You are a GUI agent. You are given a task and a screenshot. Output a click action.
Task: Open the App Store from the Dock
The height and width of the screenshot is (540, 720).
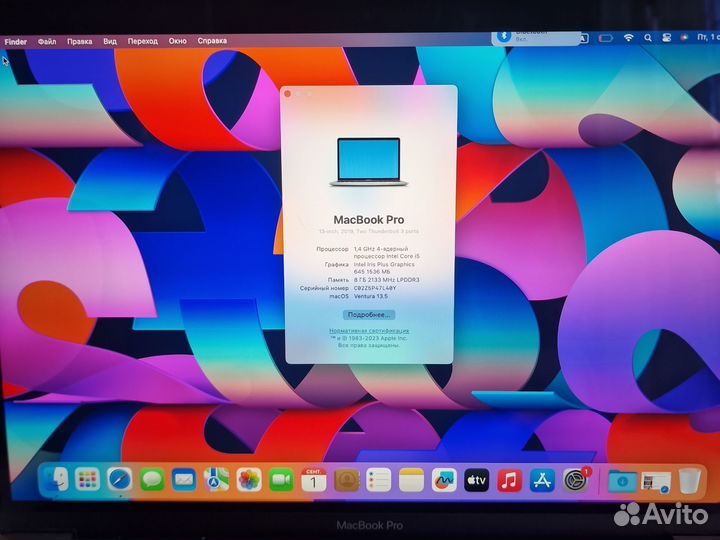tap(542, 480)
